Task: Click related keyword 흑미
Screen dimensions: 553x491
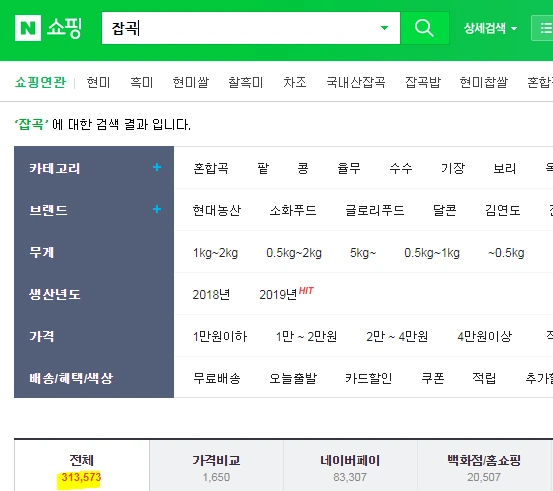Action: click(141, 82)
